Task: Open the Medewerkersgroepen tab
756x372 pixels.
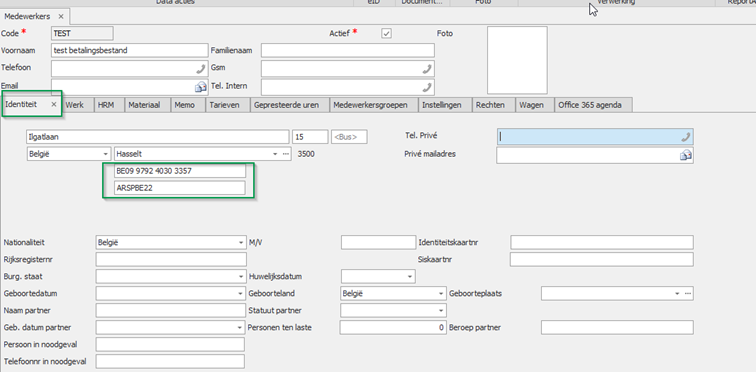Action: coord(374,105)
